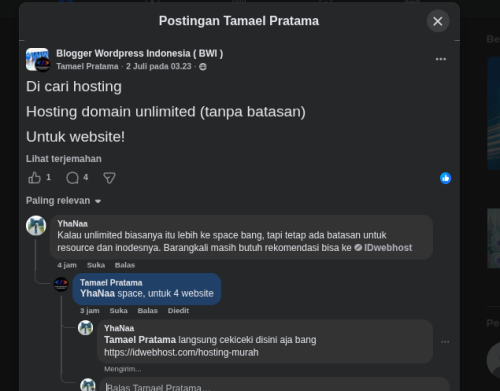Open options dots beside YhaNaa's reply

pos(445,342)
